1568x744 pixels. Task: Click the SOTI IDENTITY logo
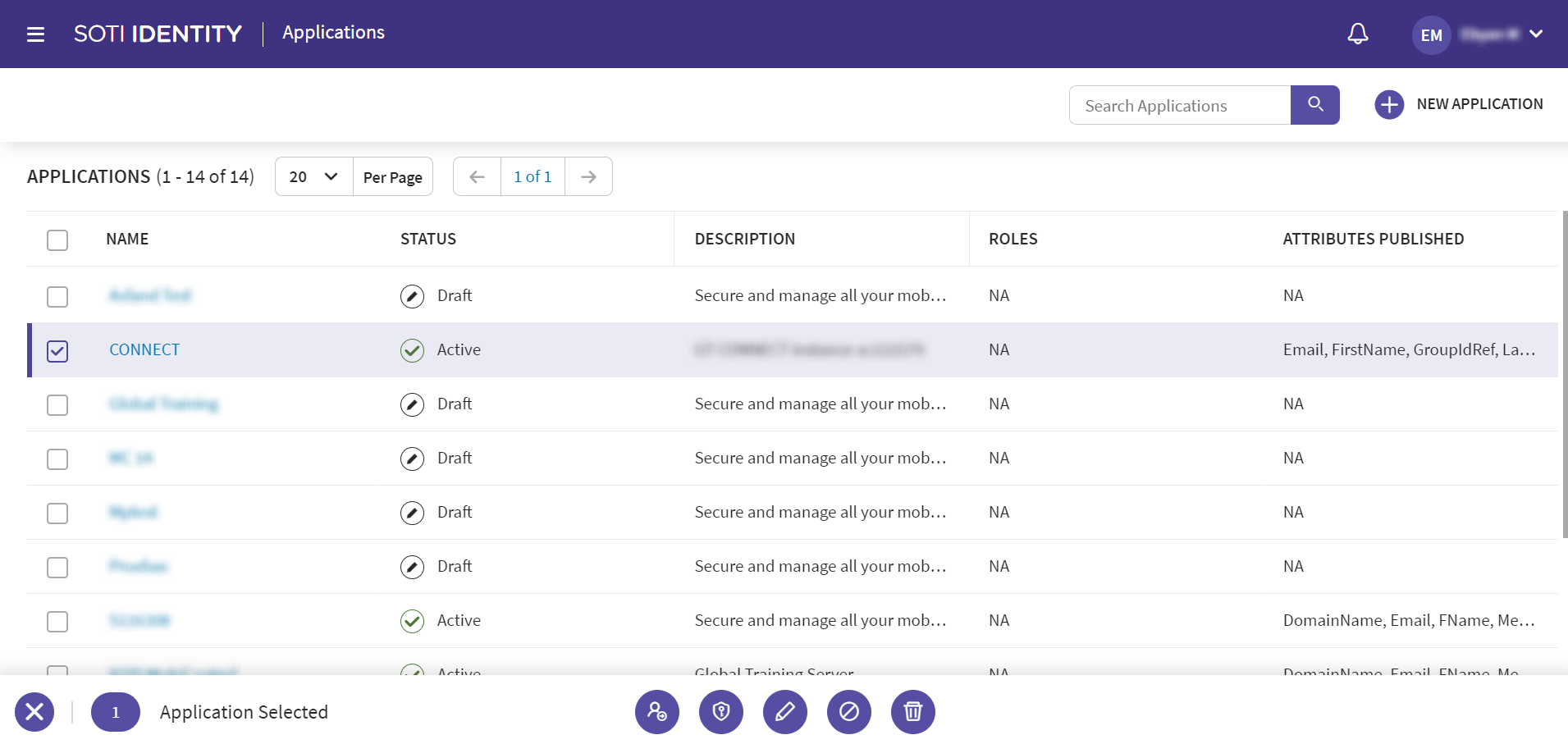point(158,34)
